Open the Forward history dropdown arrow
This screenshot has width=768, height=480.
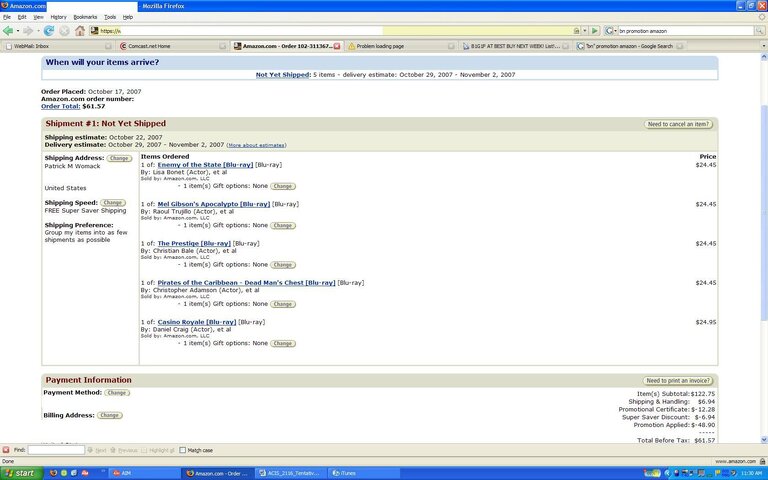38,31
